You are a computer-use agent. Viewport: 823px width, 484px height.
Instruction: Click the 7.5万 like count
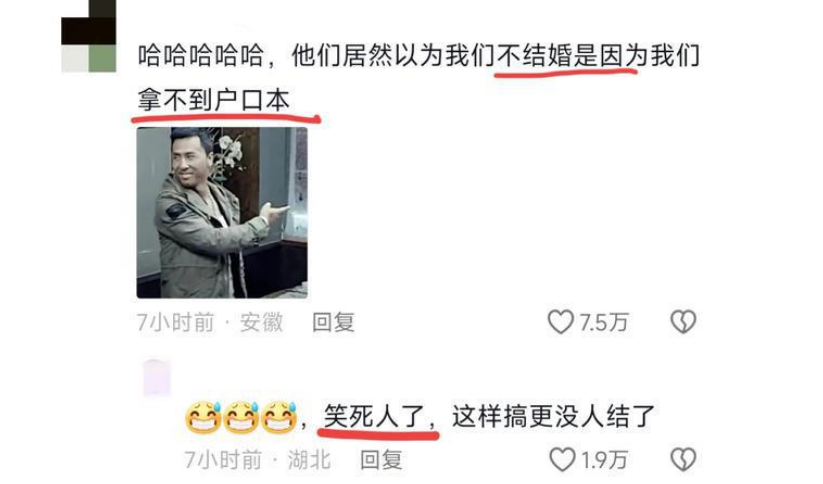[x=604, y=322]
